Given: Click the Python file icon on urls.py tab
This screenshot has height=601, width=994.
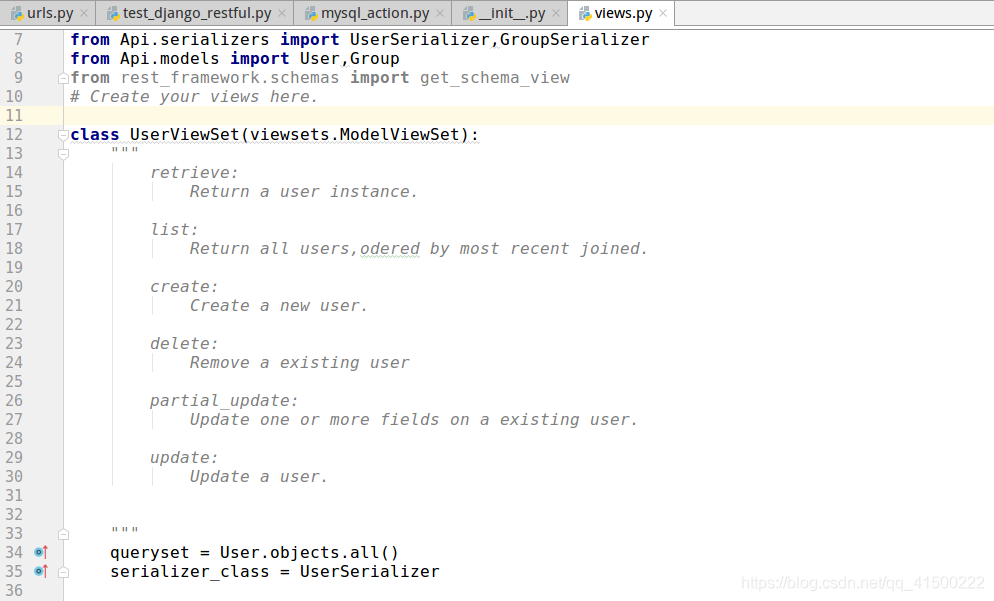Looking at the screenshot, I should (17, 13).
